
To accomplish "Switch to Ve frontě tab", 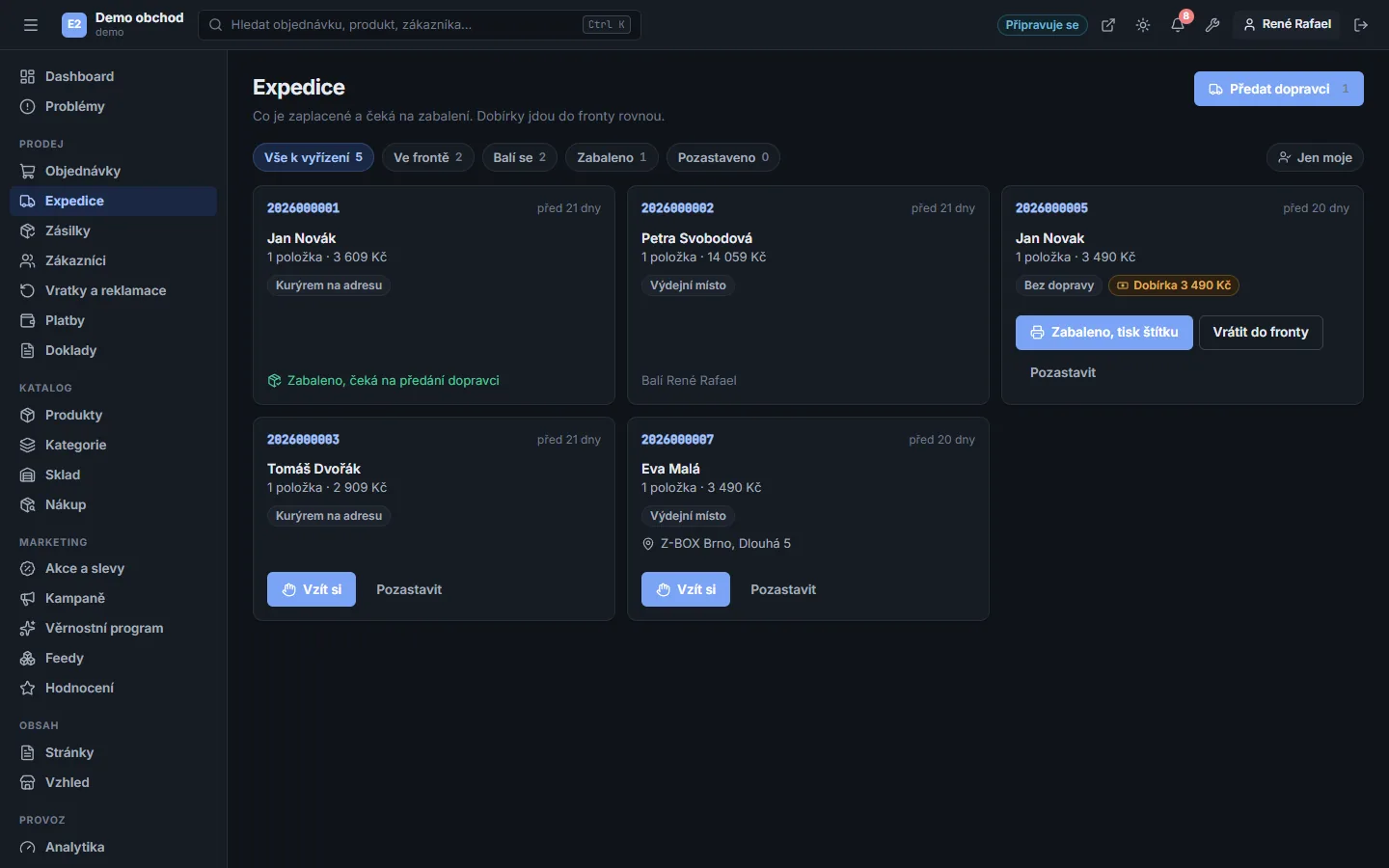I will click(x=428, y=157).
